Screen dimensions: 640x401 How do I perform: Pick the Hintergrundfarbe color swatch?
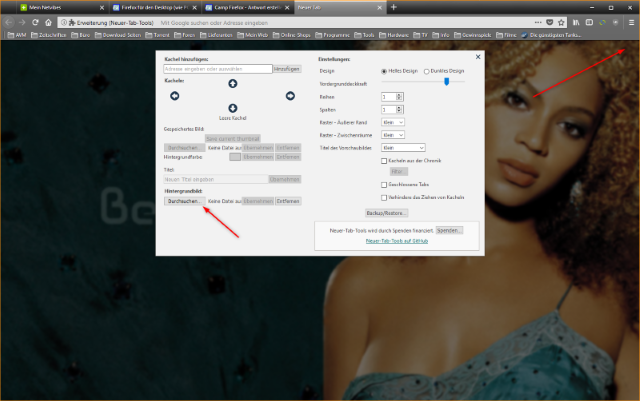tap(235, 157)
